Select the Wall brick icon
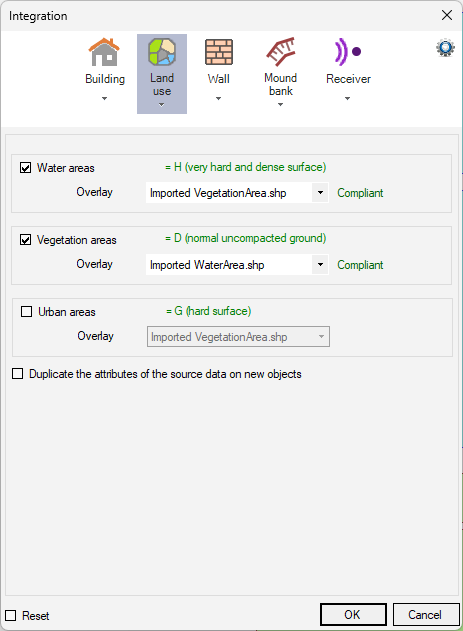Viewport: 463px width, 631px height. click(219, 52)
